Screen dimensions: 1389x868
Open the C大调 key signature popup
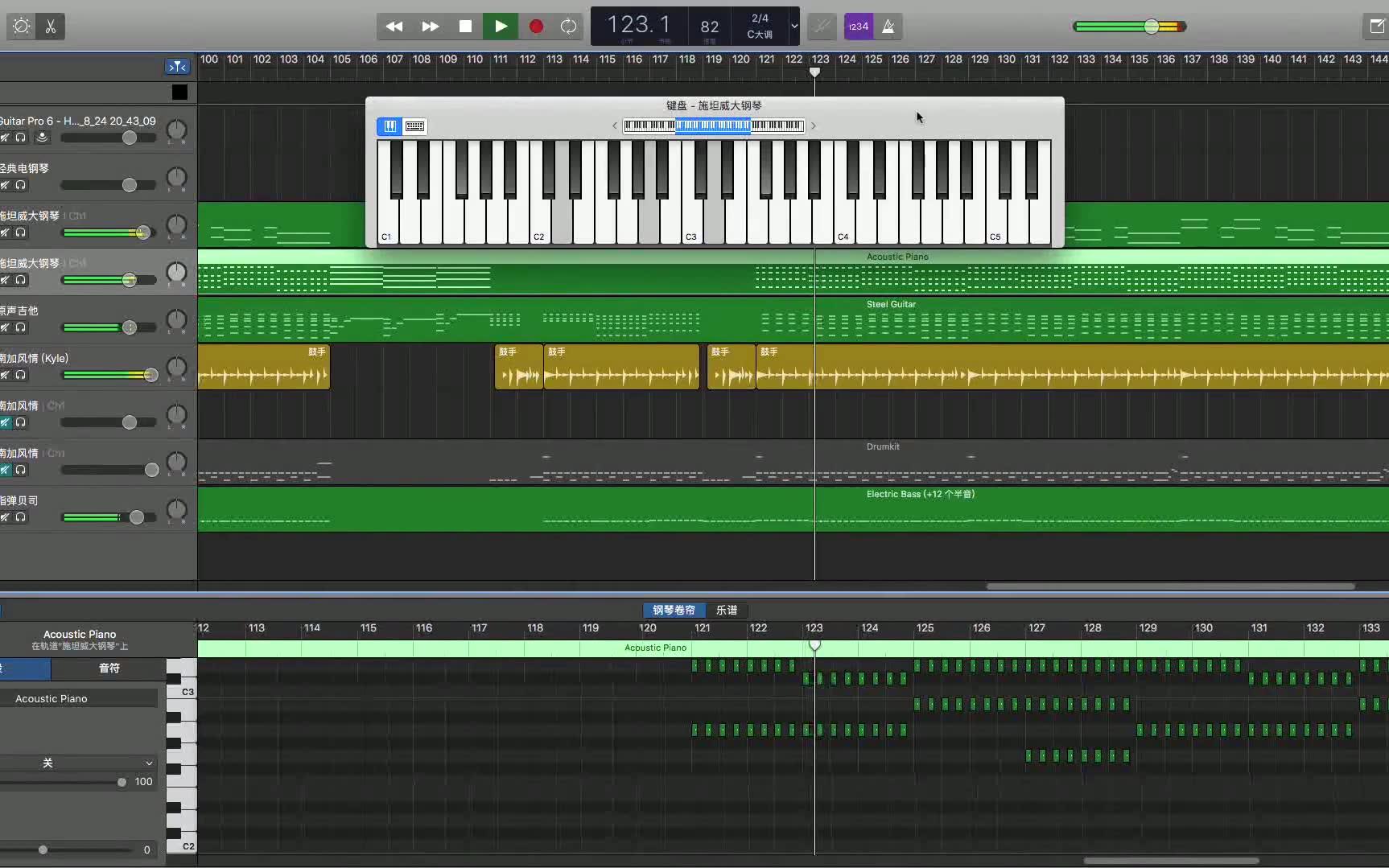(x=760, y=35)
